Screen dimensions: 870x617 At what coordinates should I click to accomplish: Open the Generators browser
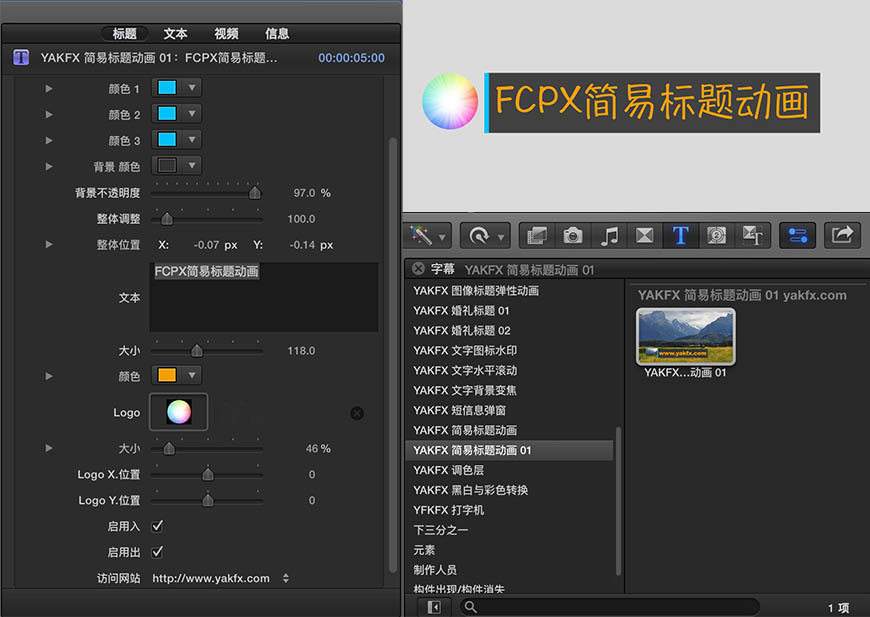[716, 236]
